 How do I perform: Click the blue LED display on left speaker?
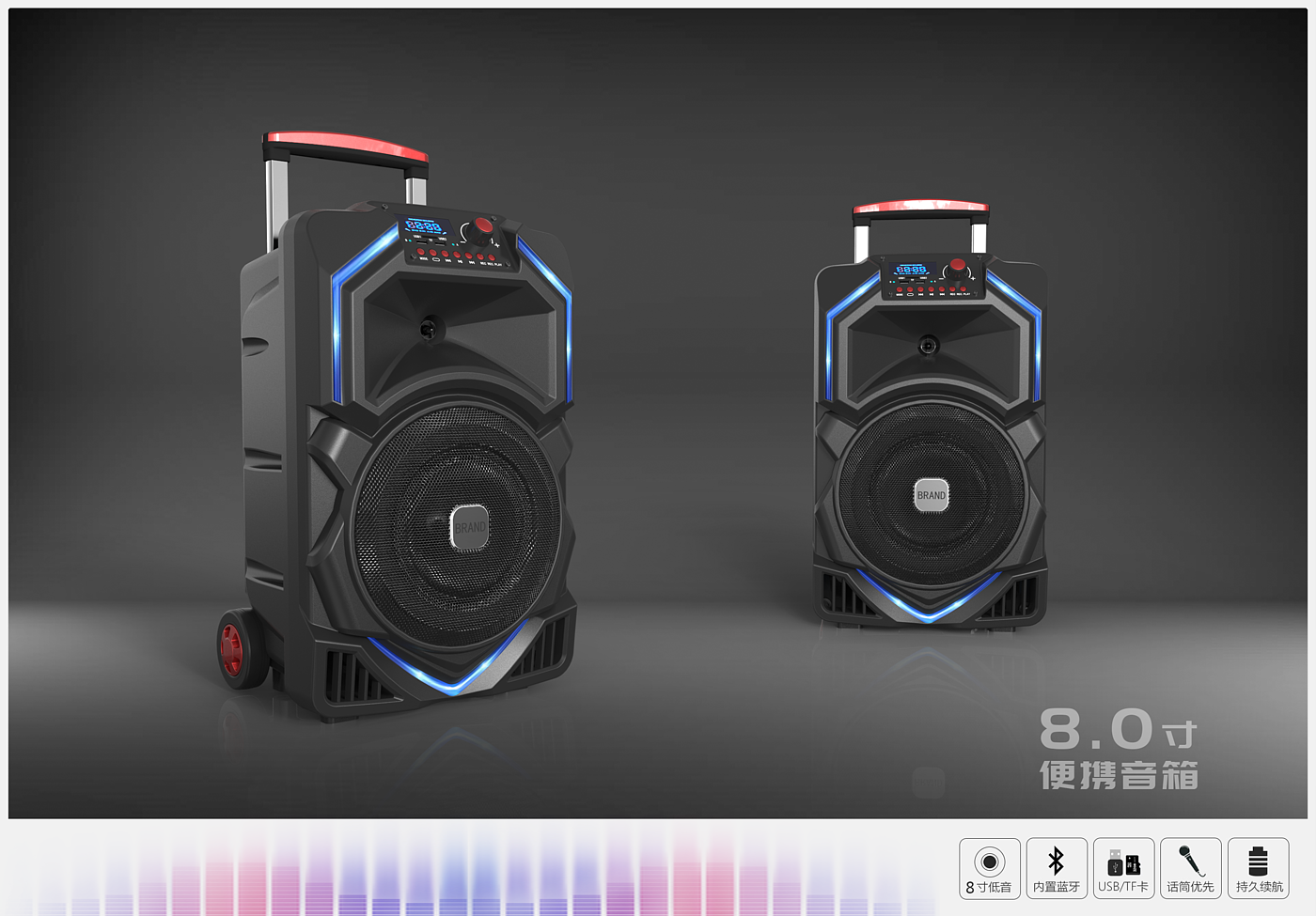424,226
